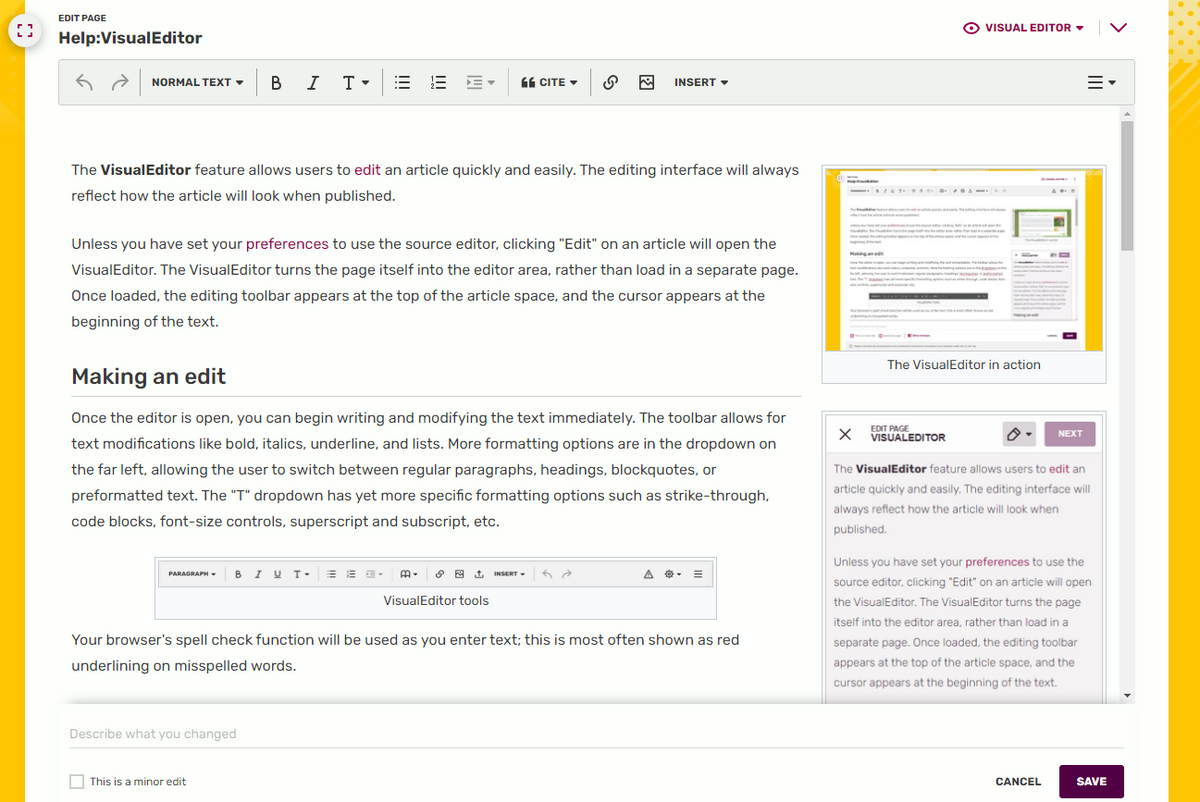The width and height of the screenshot is (1200, 802).
Task: Insert a numbered list
Action: tap(438, 82)
